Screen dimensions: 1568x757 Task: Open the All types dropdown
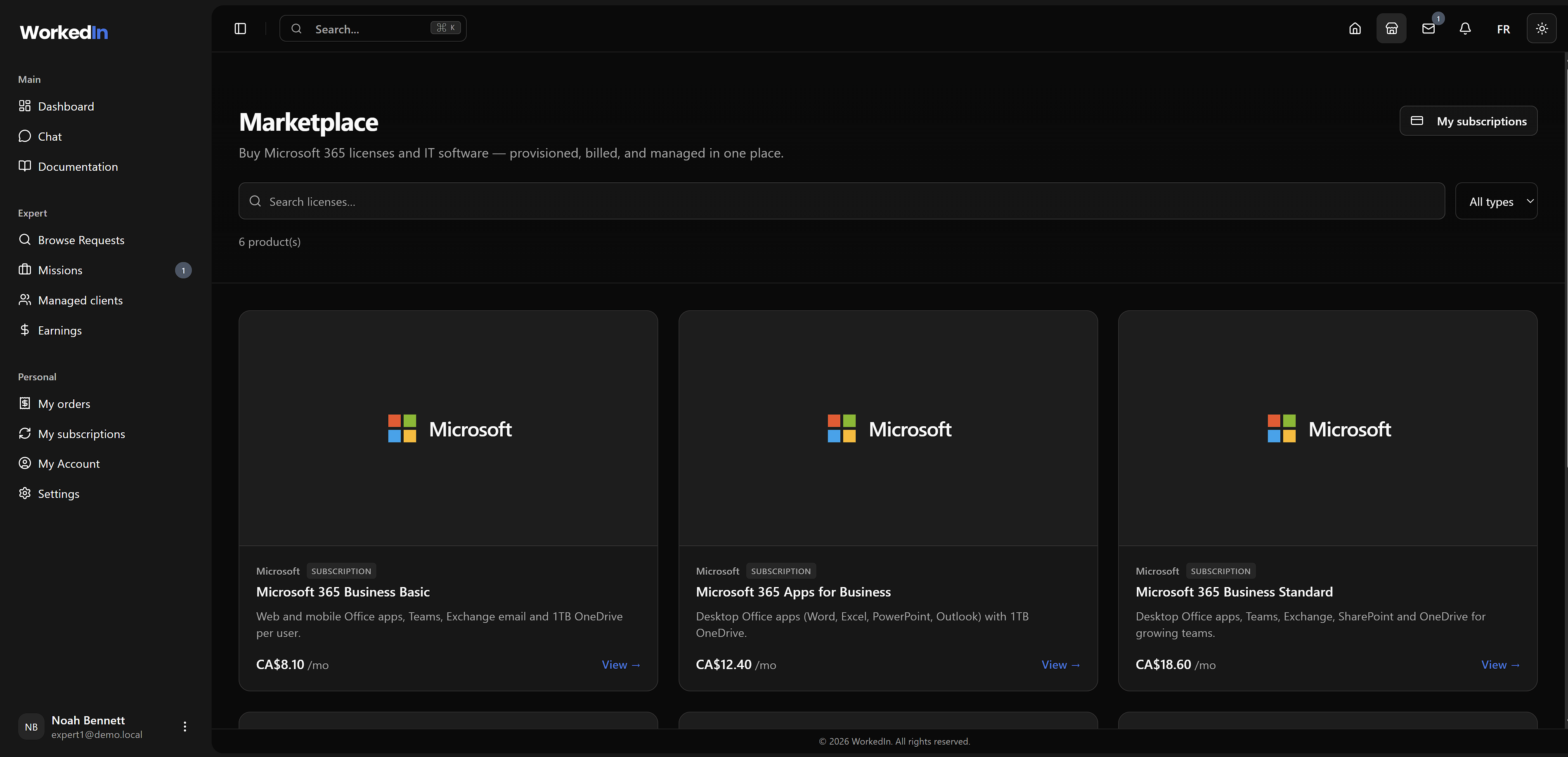click(1496, 201)
